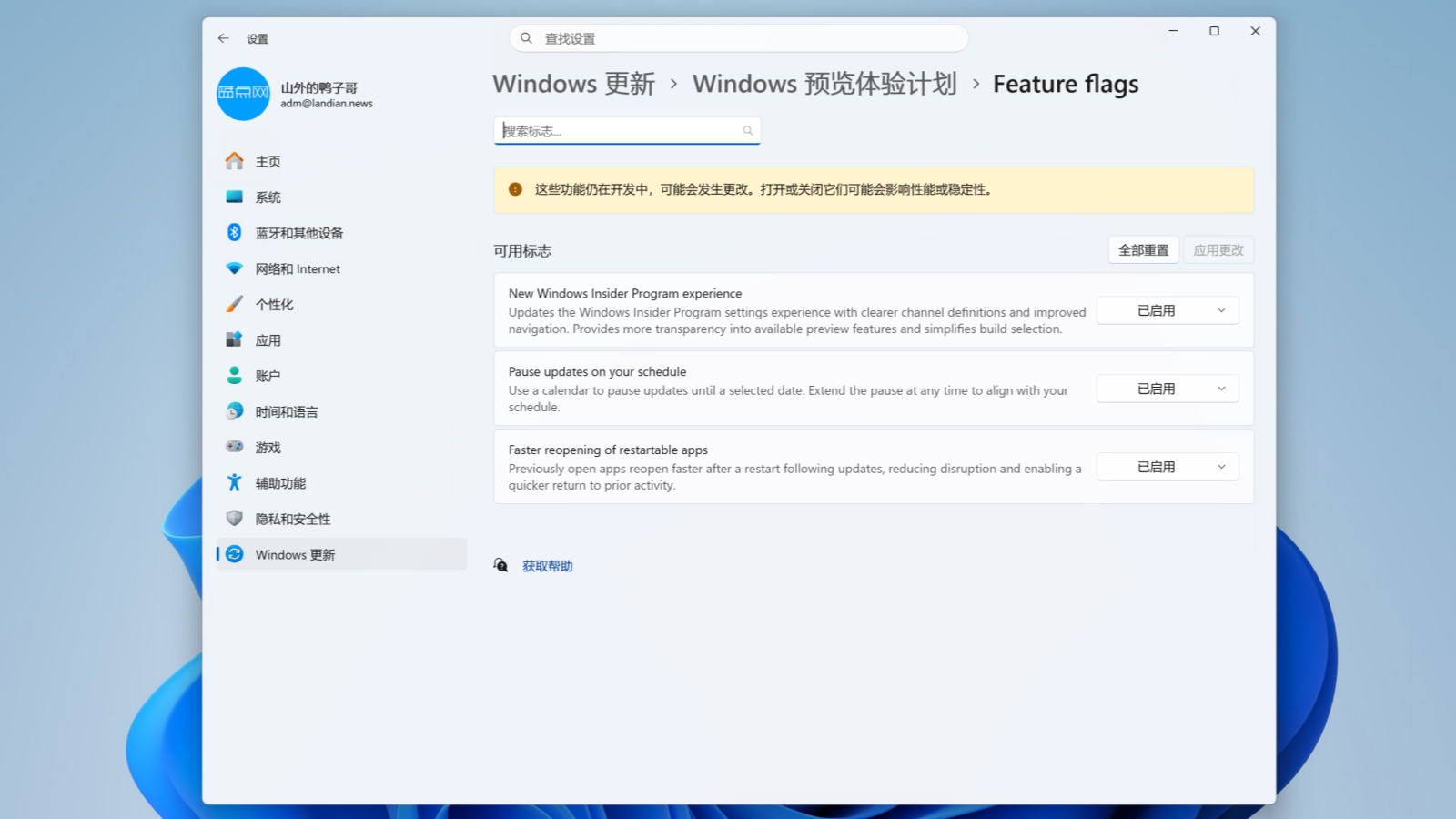
Task: Select 系统 (System) in the sidebar
Action: pos(268,197)
